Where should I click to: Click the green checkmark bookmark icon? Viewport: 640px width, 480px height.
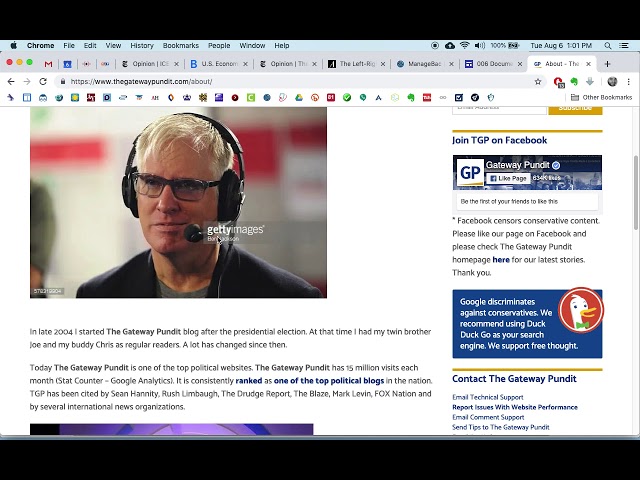[x=347, y=98]
